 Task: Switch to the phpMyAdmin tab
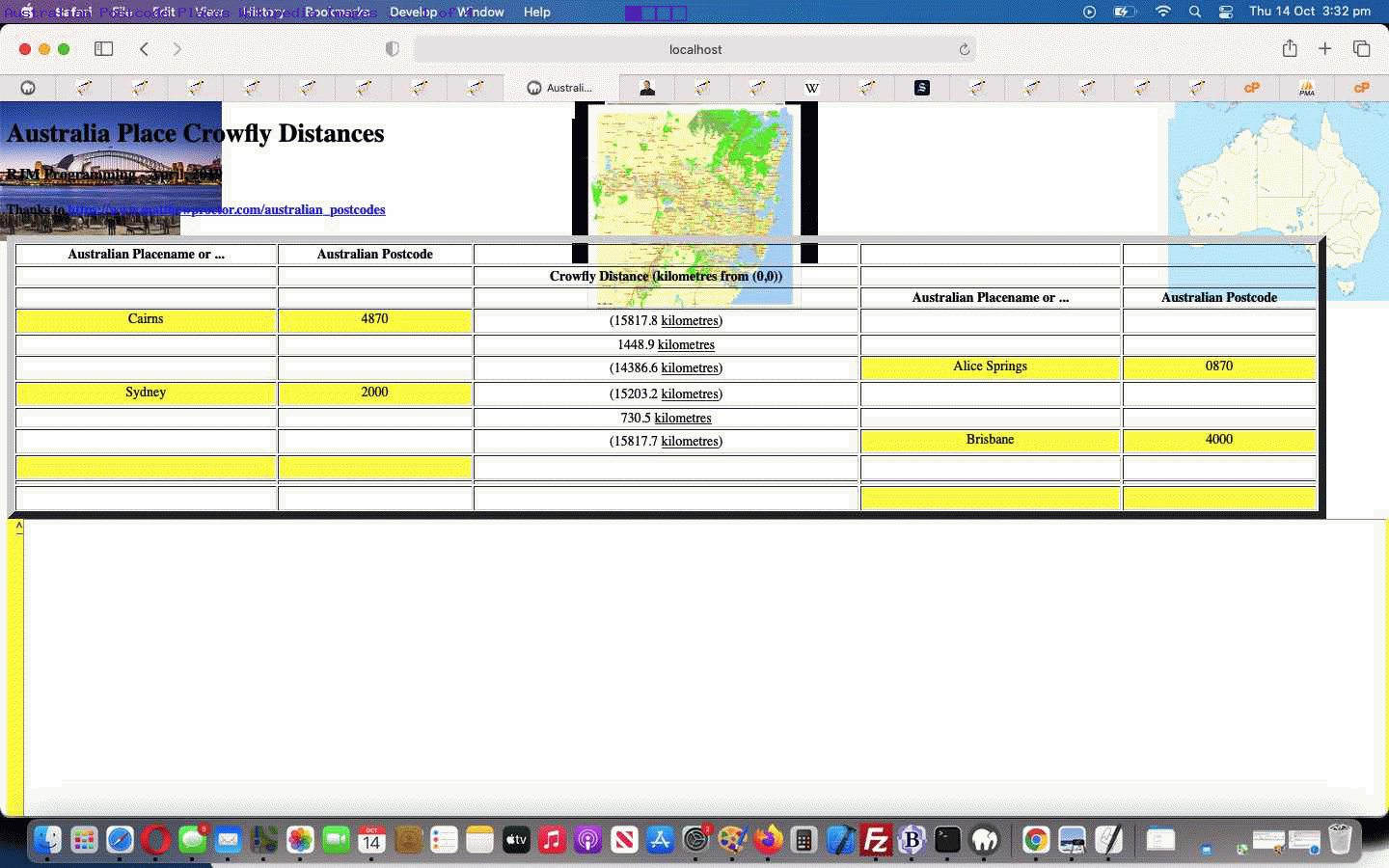(x=1307, y=88)
